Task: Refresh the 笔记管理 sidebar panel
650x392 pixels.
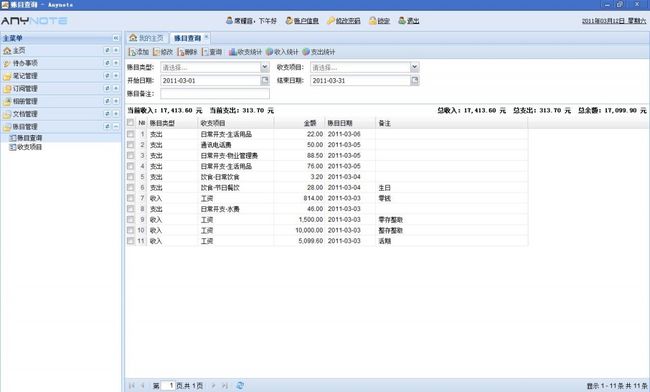Action: point(107,75)
